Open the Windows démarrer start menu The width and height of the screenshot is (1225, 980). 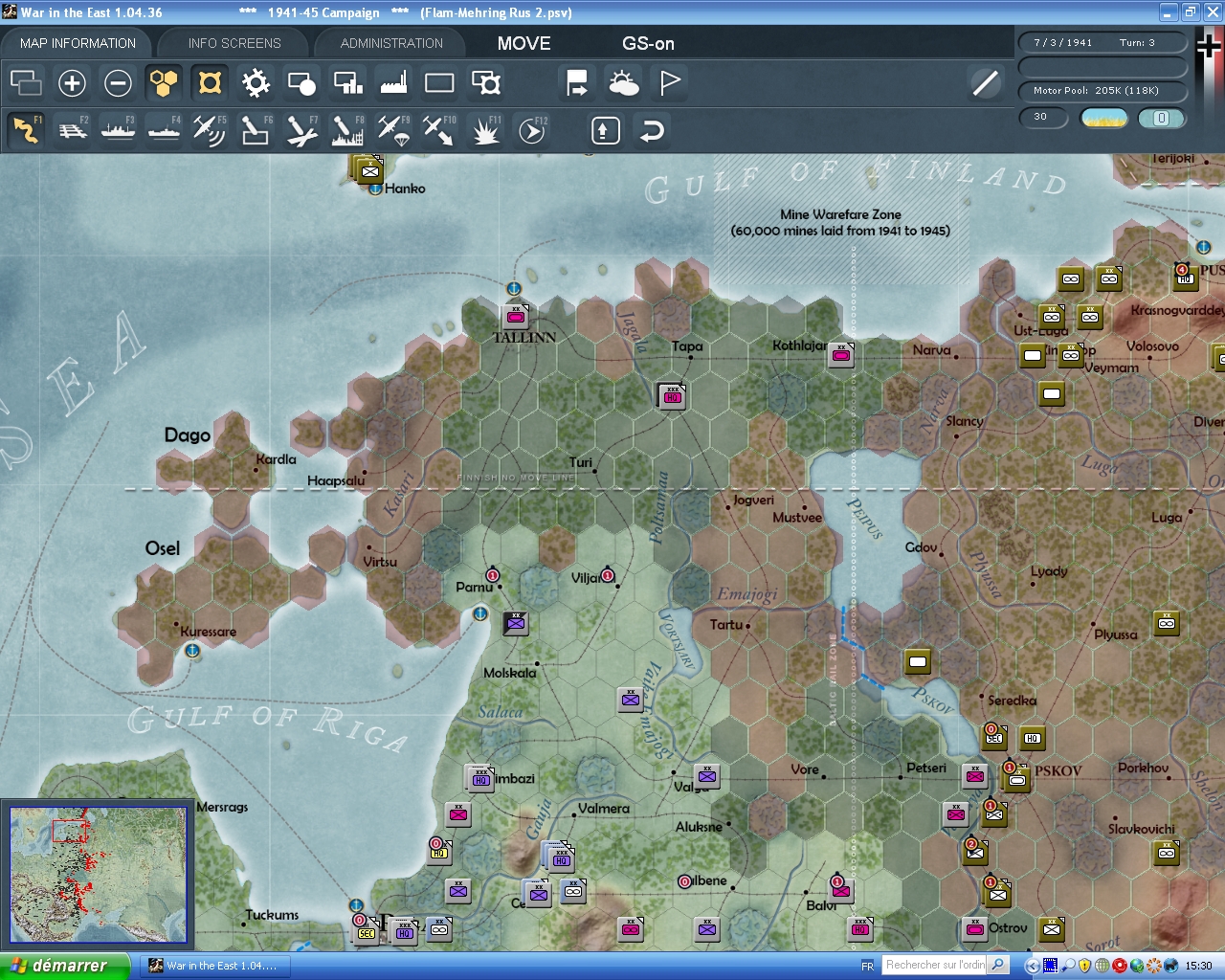point(64,966)
